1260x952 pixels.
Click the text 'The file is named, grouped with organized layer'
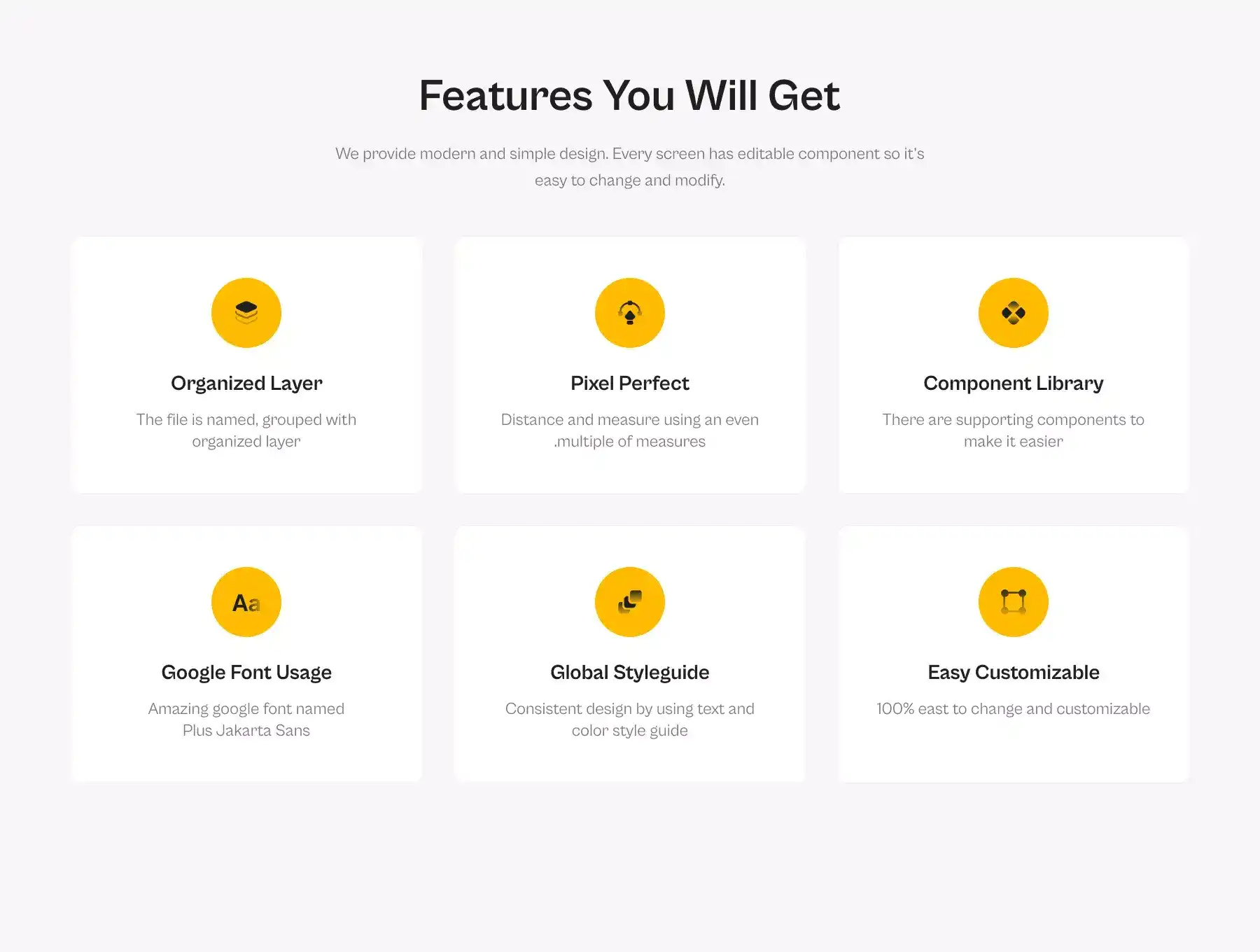(x=246, y=430)
